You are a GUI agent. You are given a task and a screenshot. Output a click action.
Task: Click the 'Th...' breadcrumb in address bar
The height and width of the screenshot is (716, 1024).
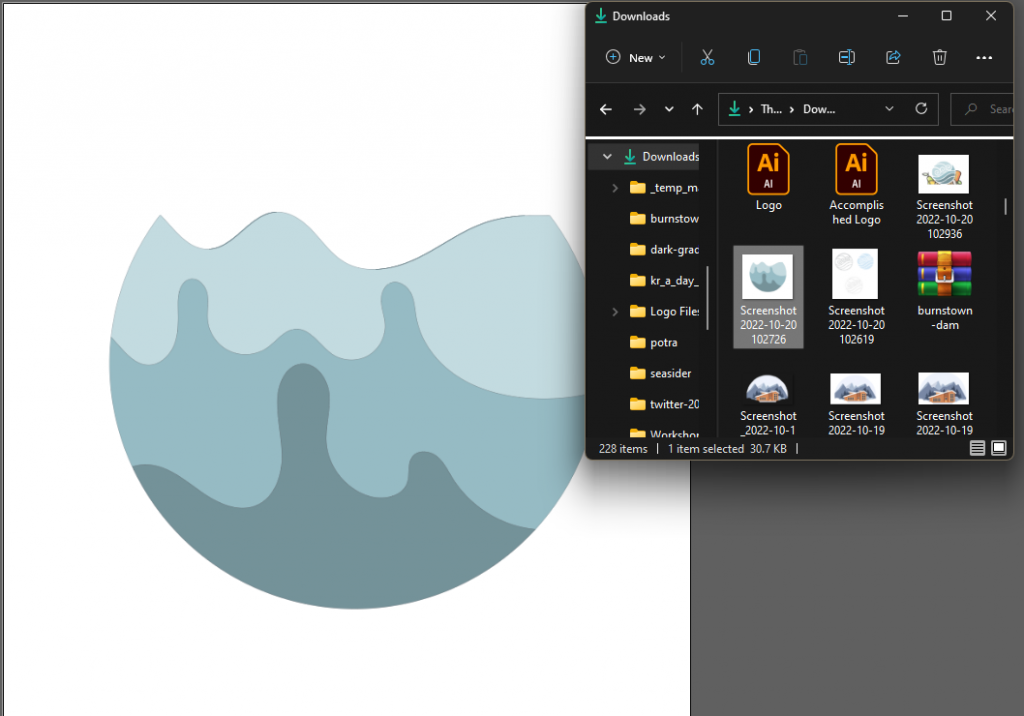pyautogui.click(x=771, y=109)
